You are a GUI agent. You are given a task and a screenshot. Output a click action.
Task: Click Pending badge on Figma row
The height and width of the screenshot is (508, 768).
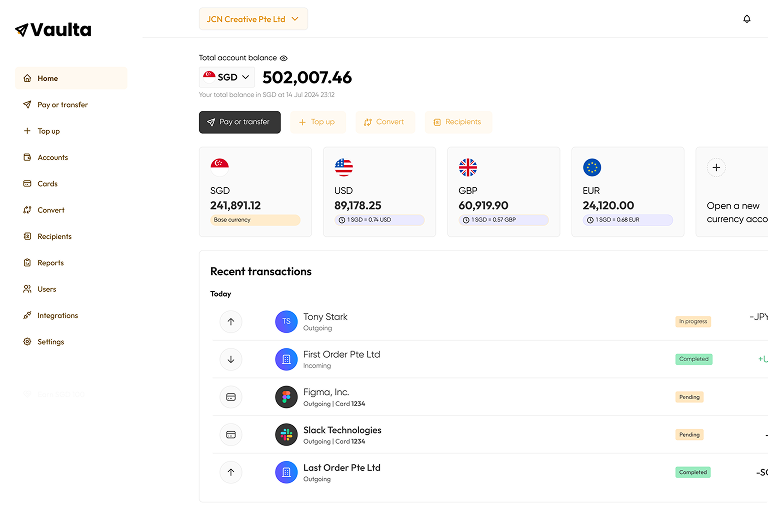click(690, 397)
